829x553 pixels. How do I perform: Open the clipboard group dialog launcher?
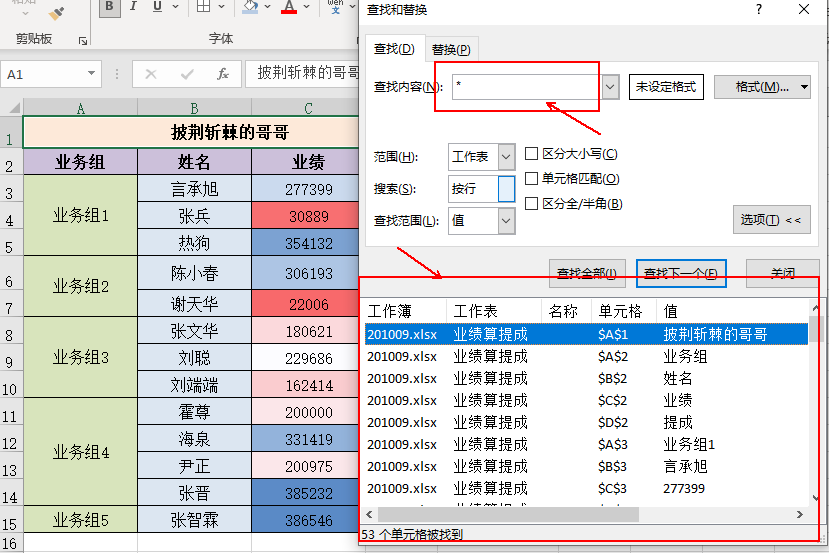coord(83,41)
